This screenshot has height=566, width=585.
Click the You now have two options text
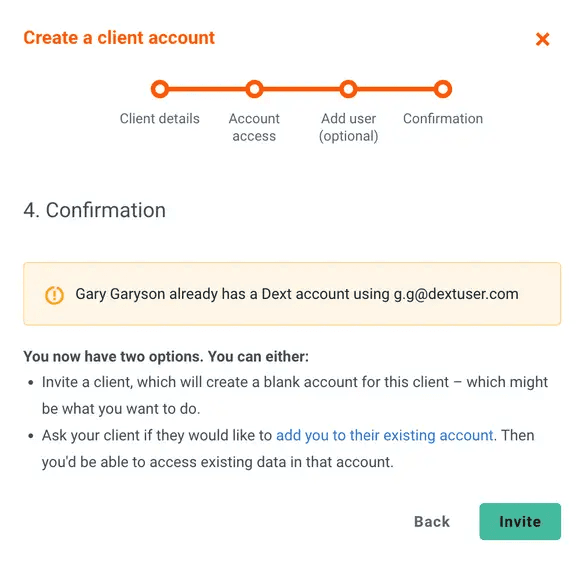click(x=166, y=356)
